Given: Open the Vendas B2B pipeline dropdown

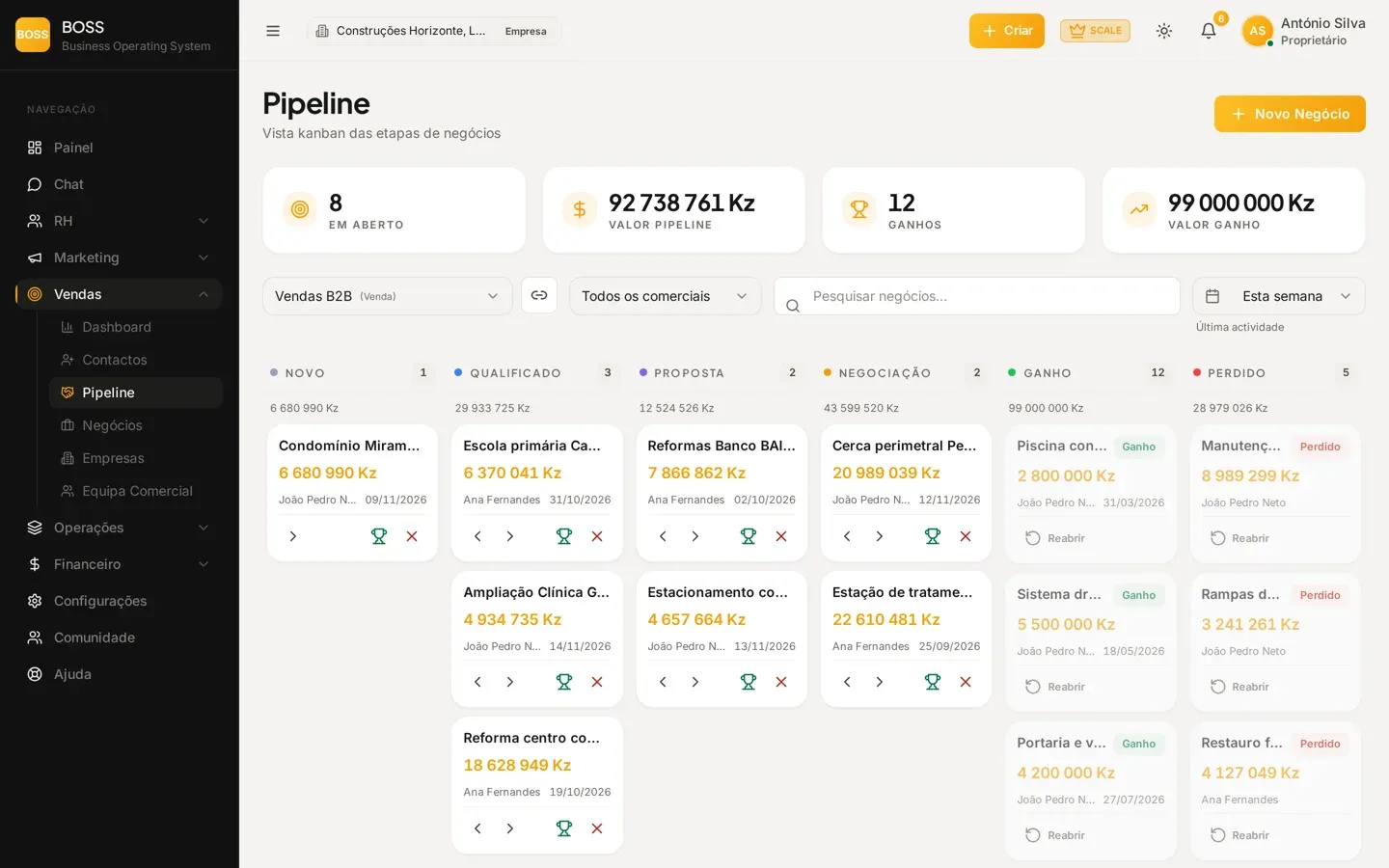Looking at the screenshot, I should pos(387,296).
